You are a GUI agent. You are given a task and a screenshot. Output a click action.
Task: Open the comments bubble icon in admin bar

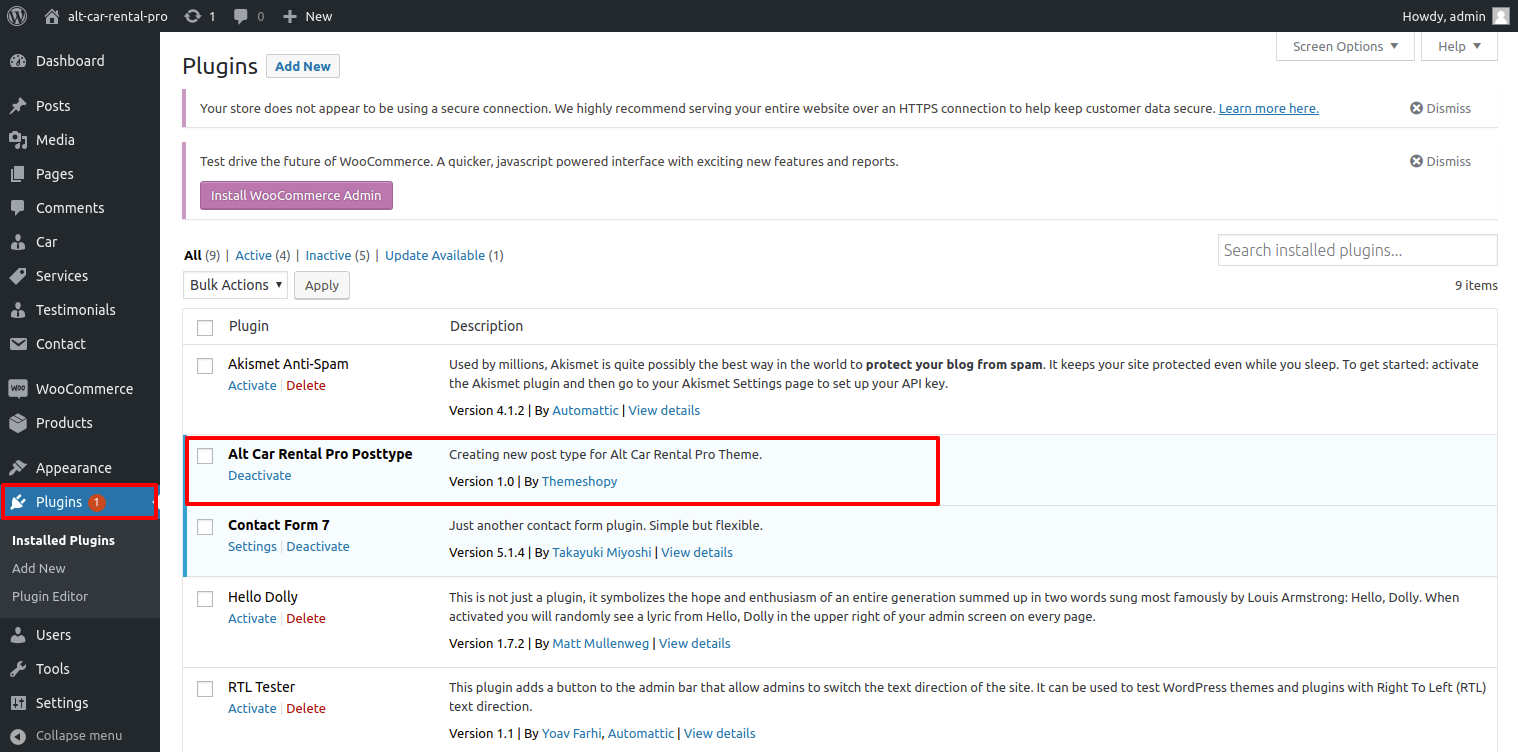[241, 16]
